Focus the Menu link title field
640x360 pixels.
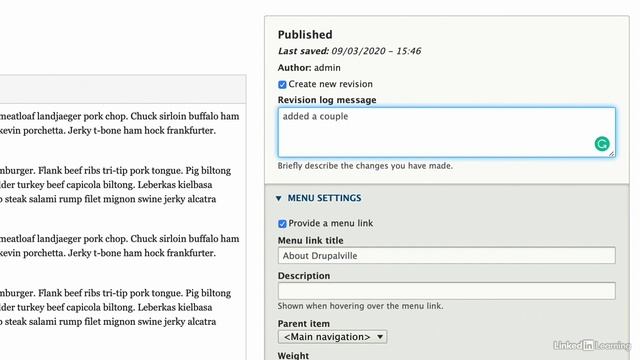coord(447,256)
